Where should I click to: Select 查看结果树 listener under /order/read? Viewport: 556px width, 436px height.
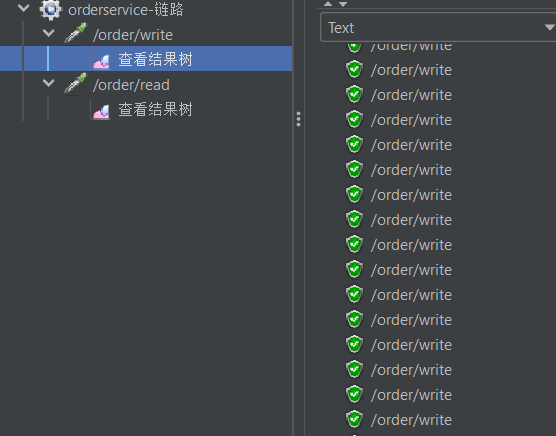155,109
